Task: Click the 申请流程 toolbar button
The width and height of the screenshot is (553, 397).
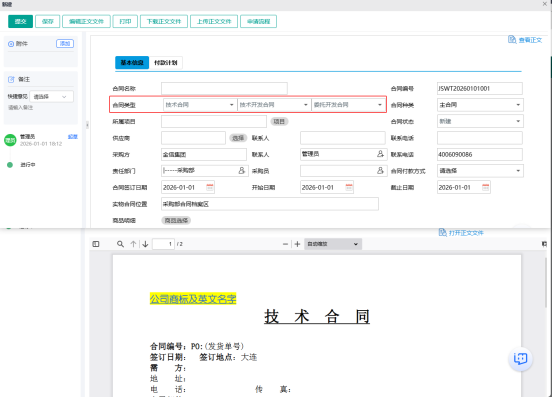Action: coord(259,22)
